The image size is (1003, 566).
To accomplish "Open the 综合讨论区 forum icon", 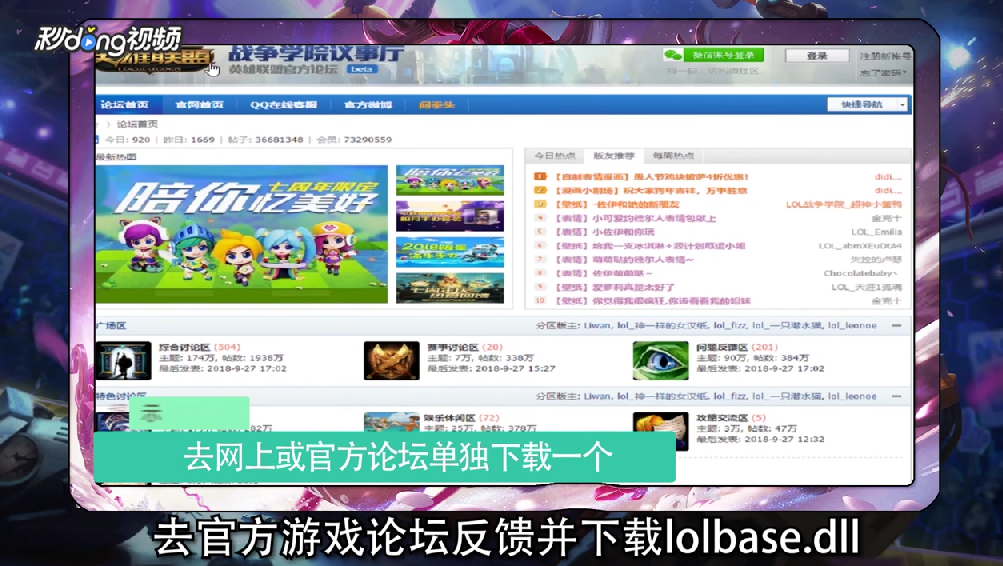I will pyautogui.click(x=123, y=360).
